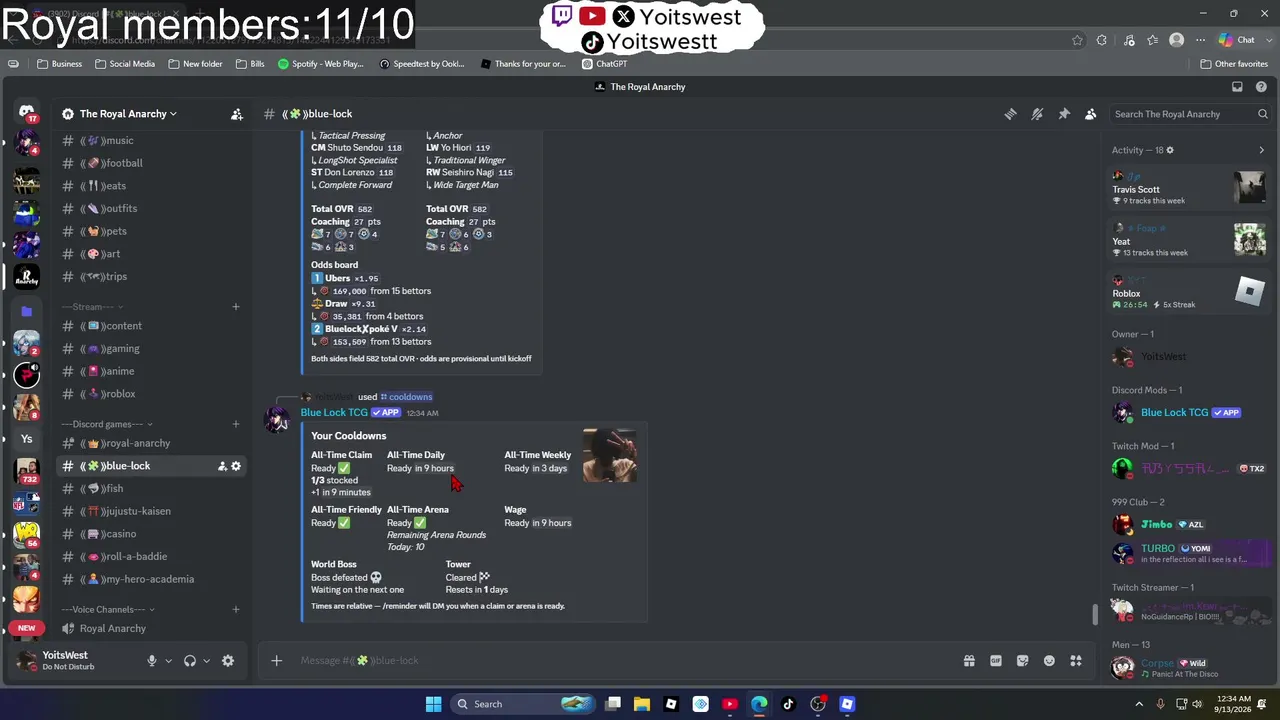The image size is (1280, 720).
Task: Open the sticker picker
Action: [x=1022, y=661]
